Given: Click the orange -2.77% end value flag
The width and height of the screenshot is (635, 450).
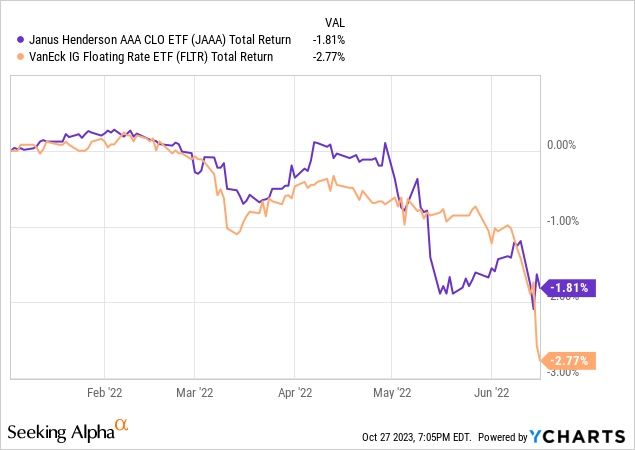Looking at the screenshot, I should coord(570,360).
